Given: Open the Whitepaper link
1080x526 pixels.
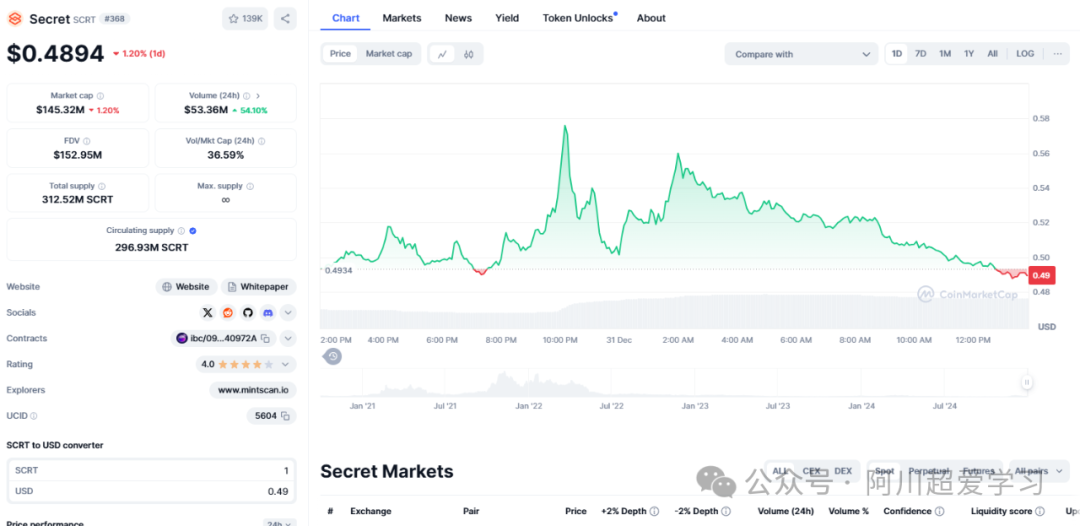Looking at the screenshot, I should (258, 287).
